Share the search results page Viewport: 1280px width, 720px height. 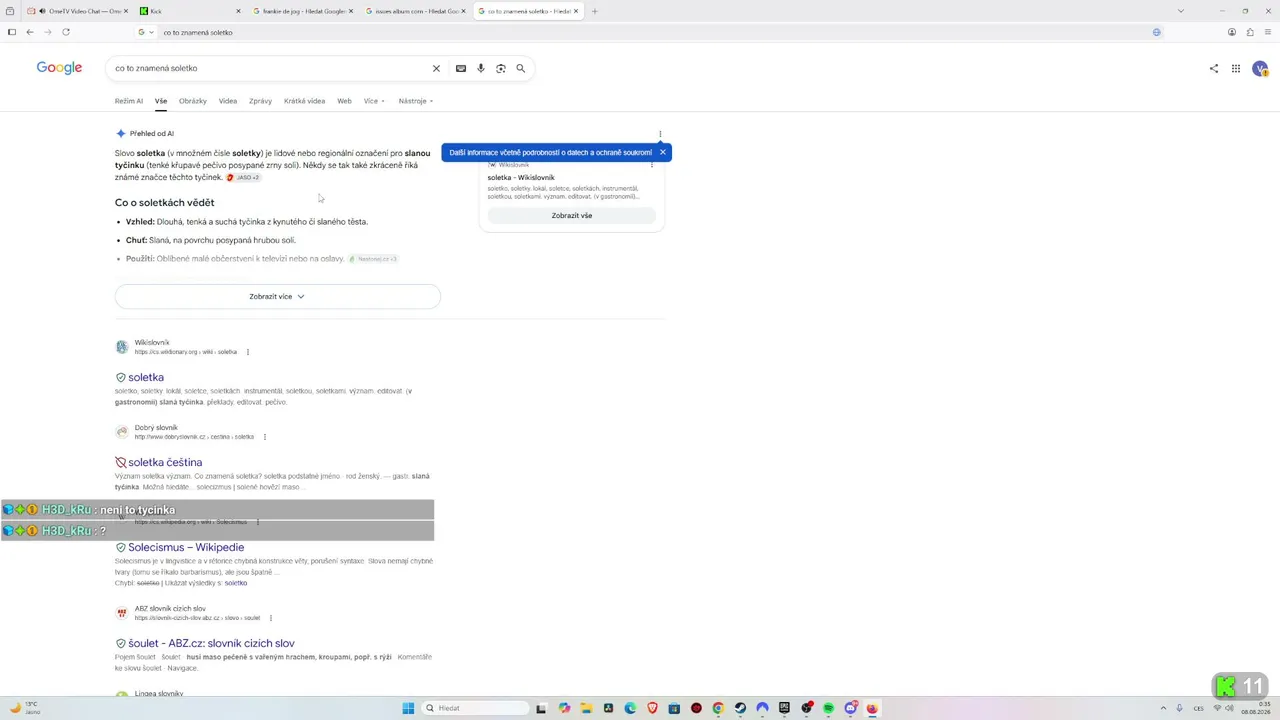1214,68
